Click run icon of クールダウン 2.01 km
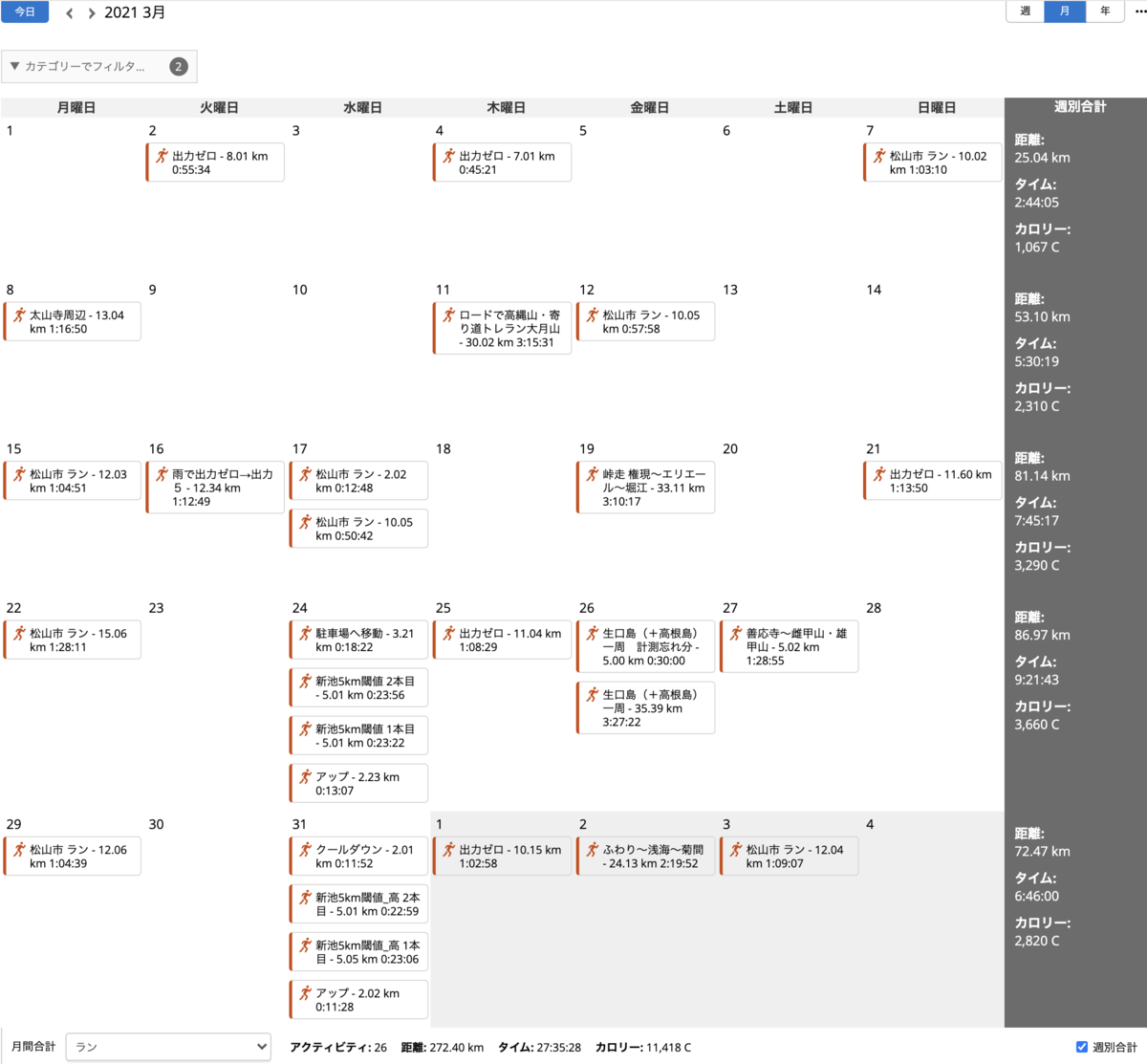Screen dimensions: 1147x1064 pyautogui.click(x=305, y=849)
